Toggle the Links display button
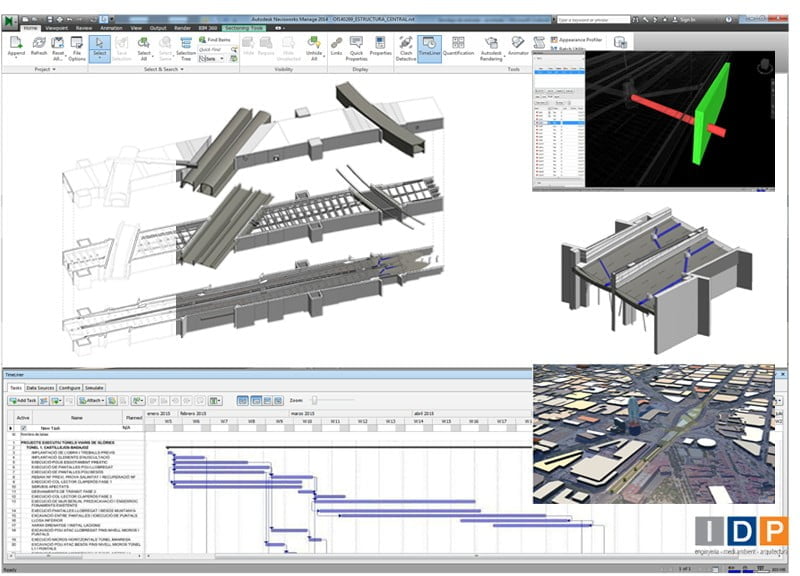Viewport: 800px width, 576px height. pyautogui.click(x=335, y=48)
